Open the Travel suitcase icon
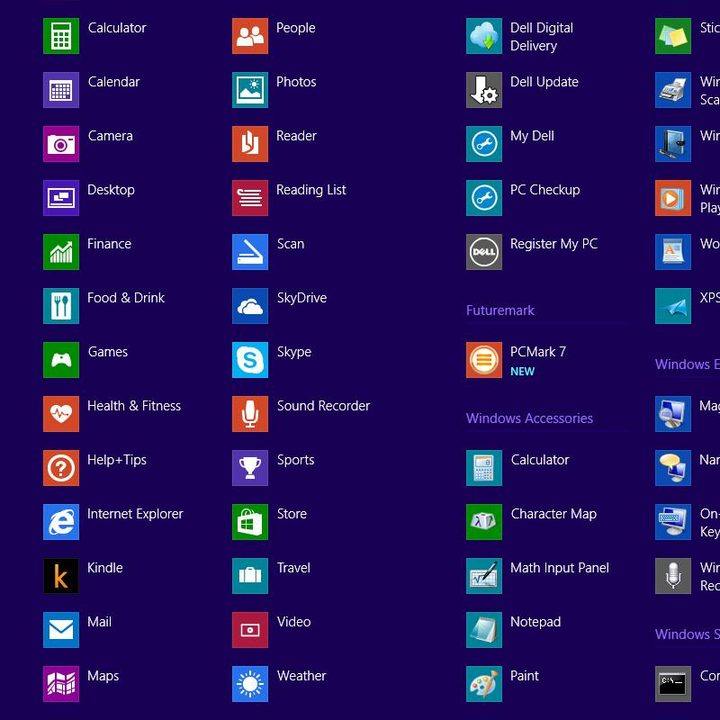This screenshot has width=720, height=720. pyautogui.click(x=250, y=576)
